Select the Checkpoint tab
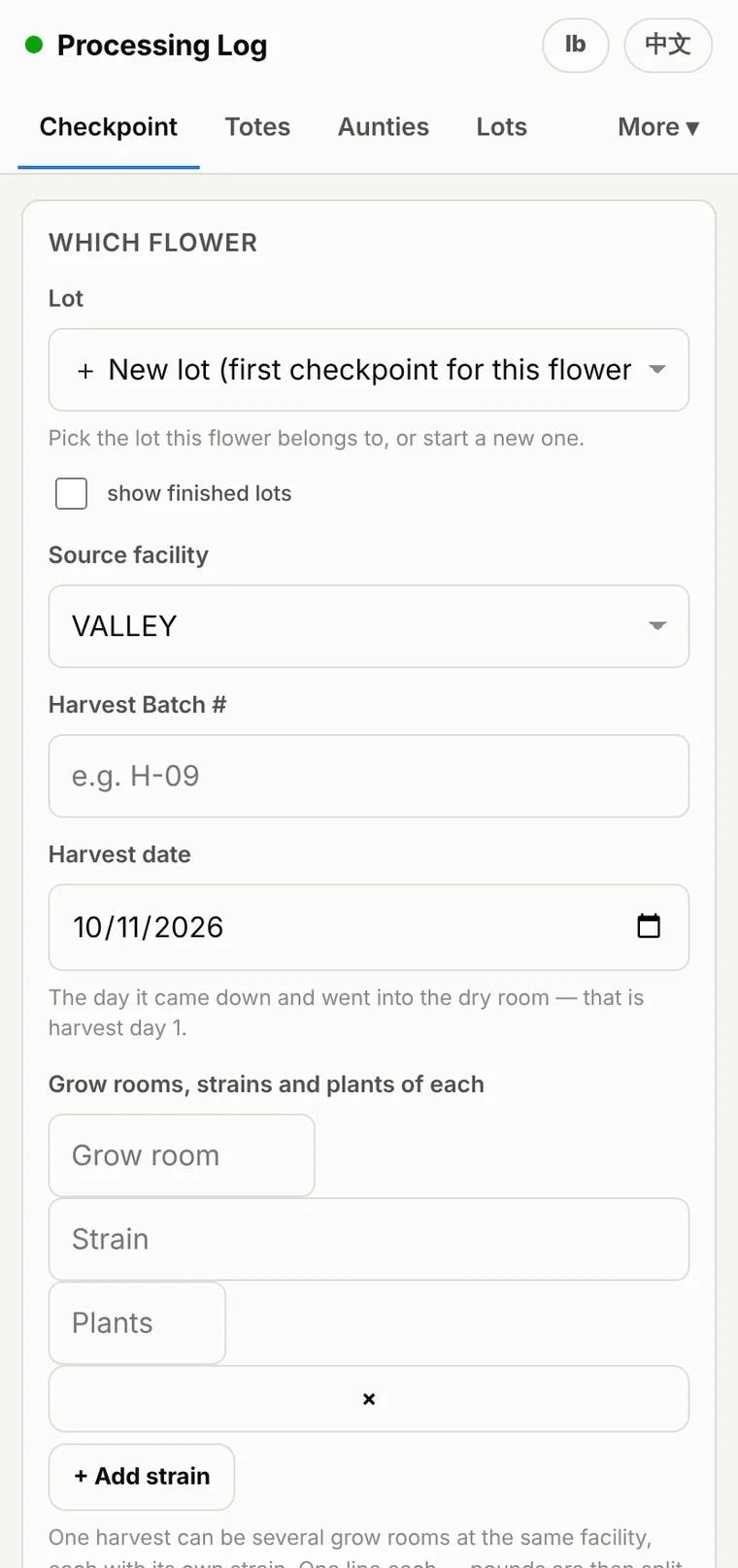Image resolution: width=738 pixels, height=1568 pixels. [x=109, y=127]
